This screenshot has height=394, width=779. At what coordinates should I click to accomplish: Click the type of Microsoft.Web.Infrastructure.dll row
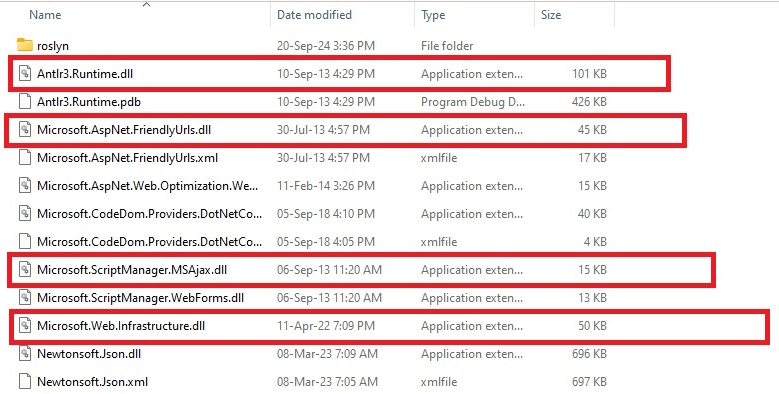(471, 326)
